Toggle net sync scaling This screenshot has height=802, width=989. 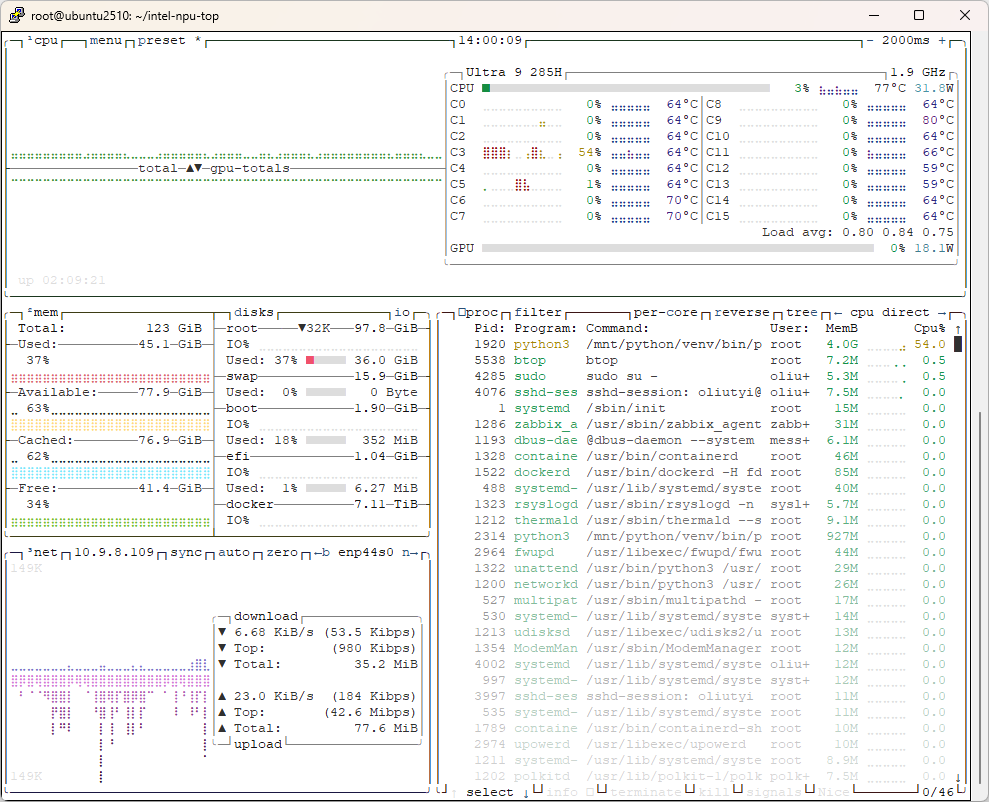coord(186,553)
